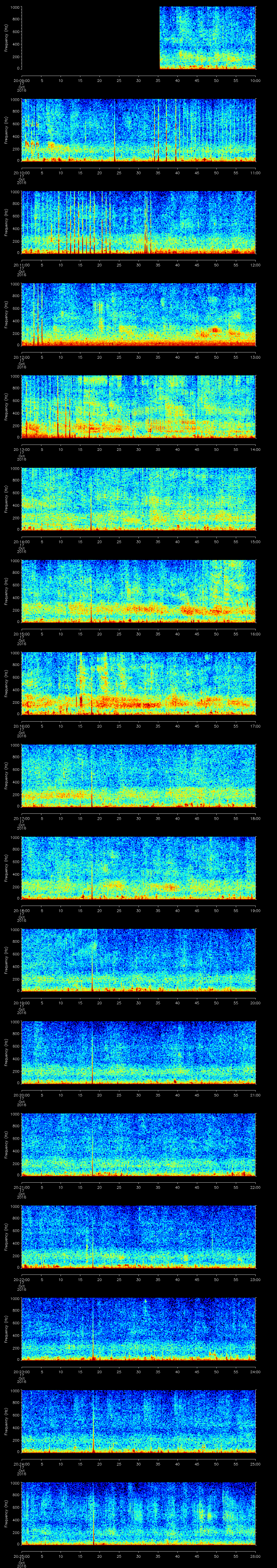Select the spectrogram panel starting at 20:13:00
277x1568 pixels.
click(x=139, y=407)
